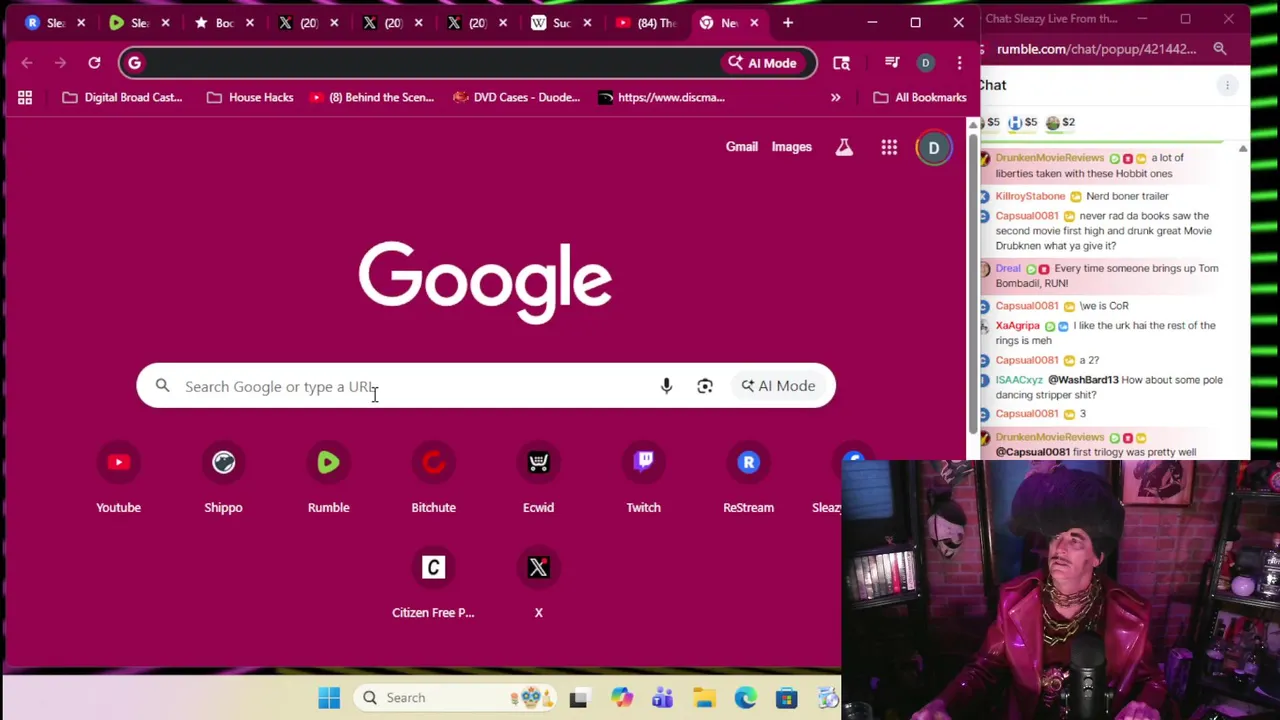Open Microsoft Store from taskbar
Image resolution: width=1280 pixels, height=720 pixels.
click(786, 697)
